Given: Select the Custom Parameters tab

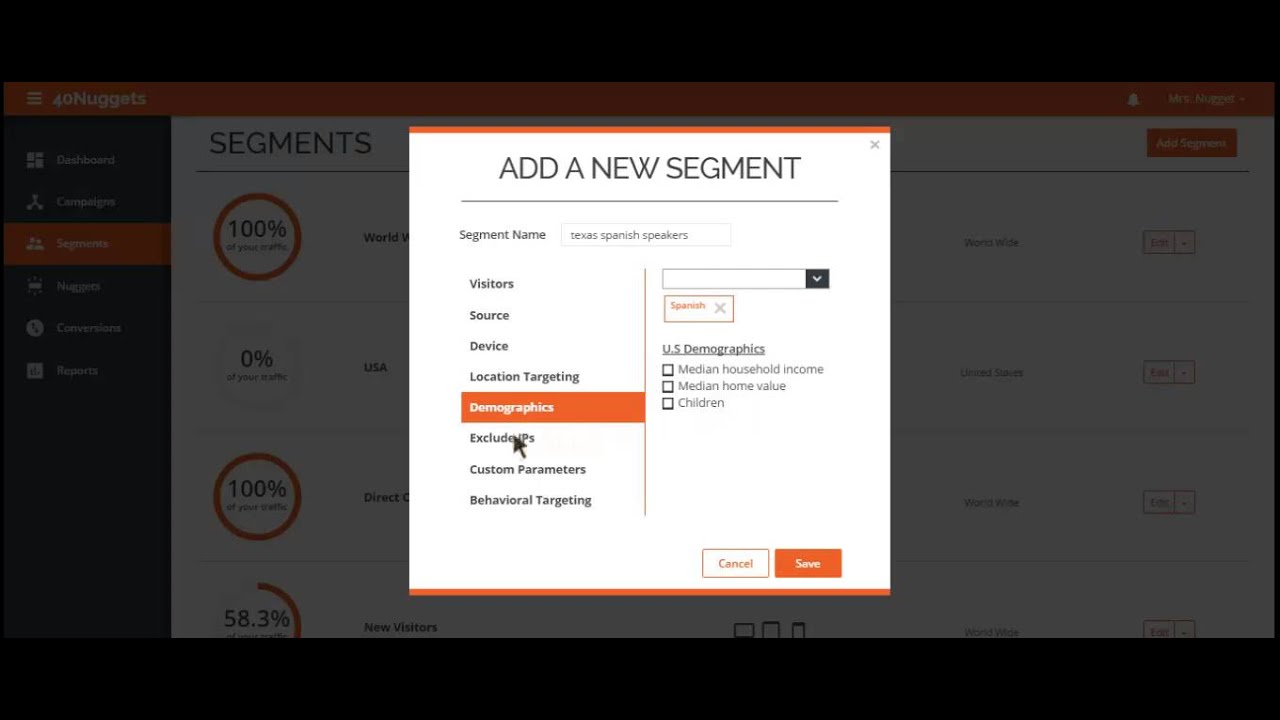Looking at the screenshot, I should [552, 469].
